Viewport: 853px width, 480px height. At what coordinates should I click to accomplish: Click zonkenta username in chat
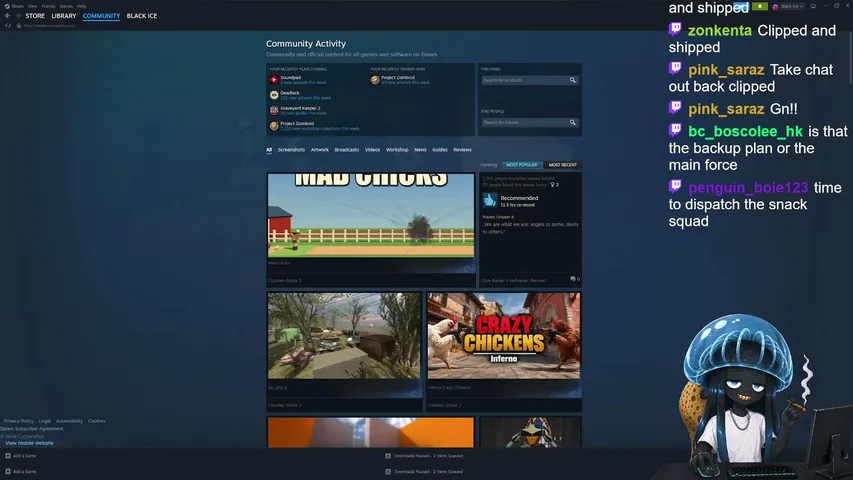[x=720, y=30]
